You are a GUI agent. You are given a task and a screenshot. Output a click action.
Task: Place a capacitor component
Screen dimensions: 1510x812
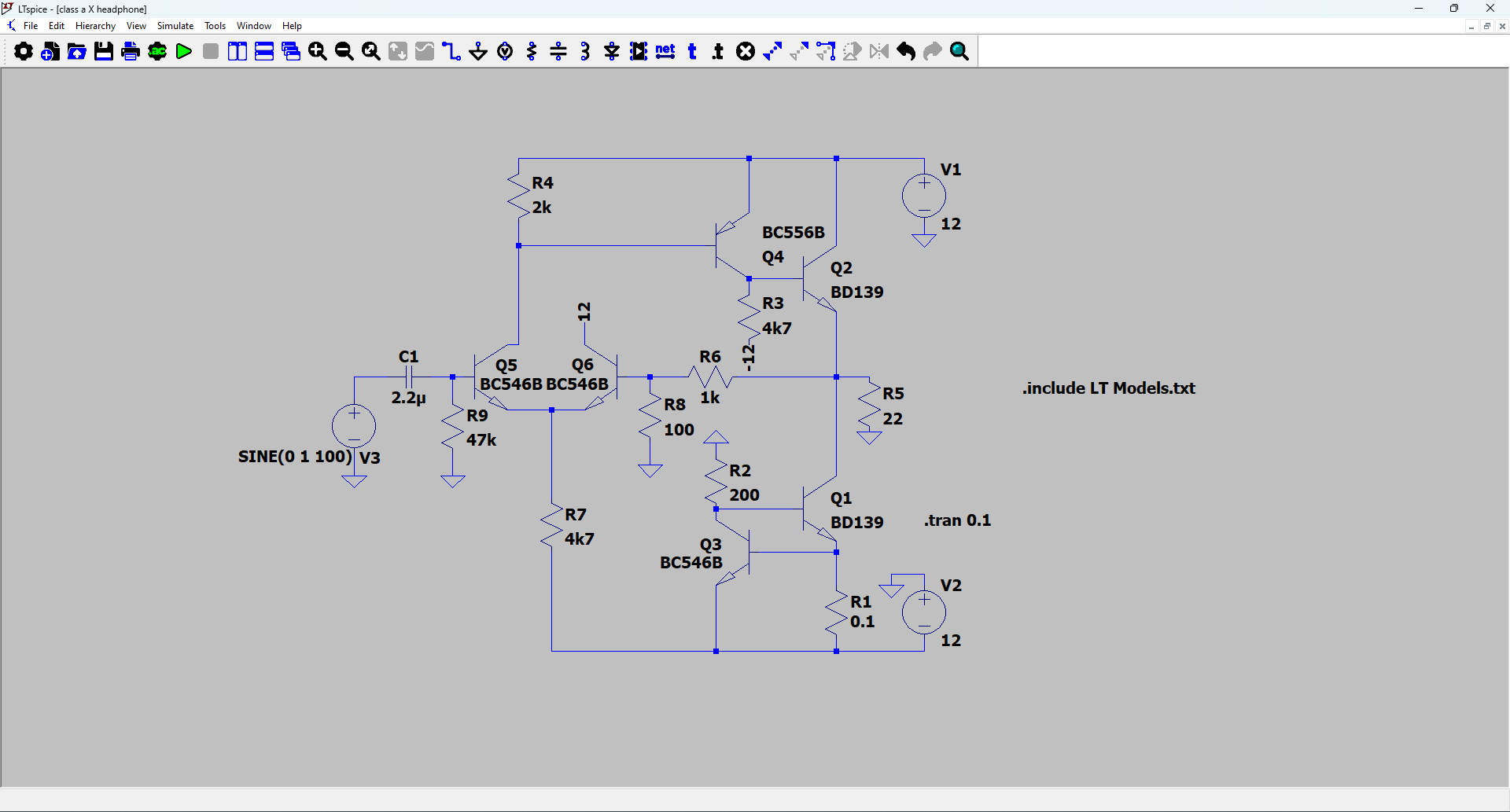558,52
